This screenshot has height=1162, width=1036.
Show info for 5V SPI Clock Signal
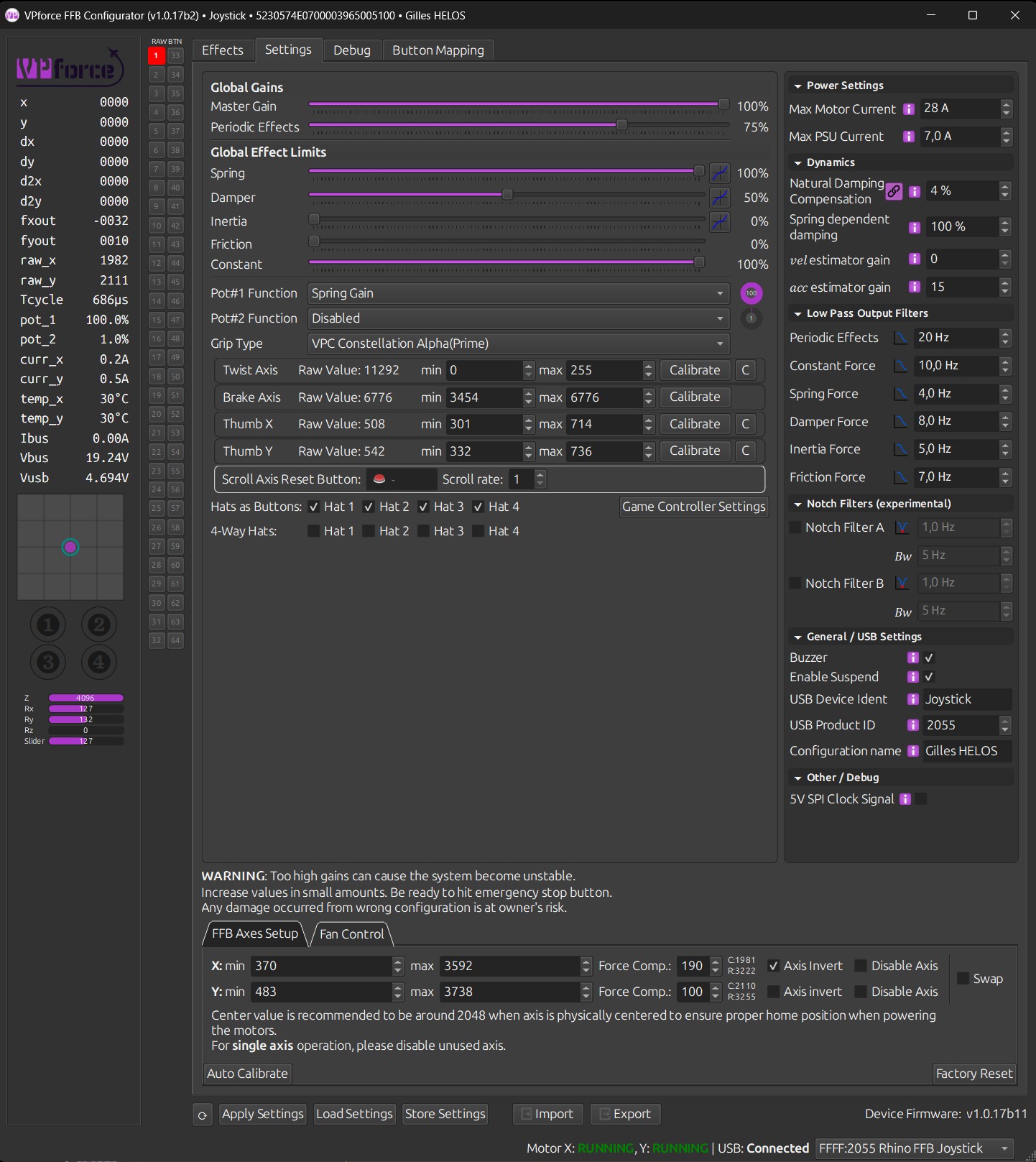click(905, 799)
